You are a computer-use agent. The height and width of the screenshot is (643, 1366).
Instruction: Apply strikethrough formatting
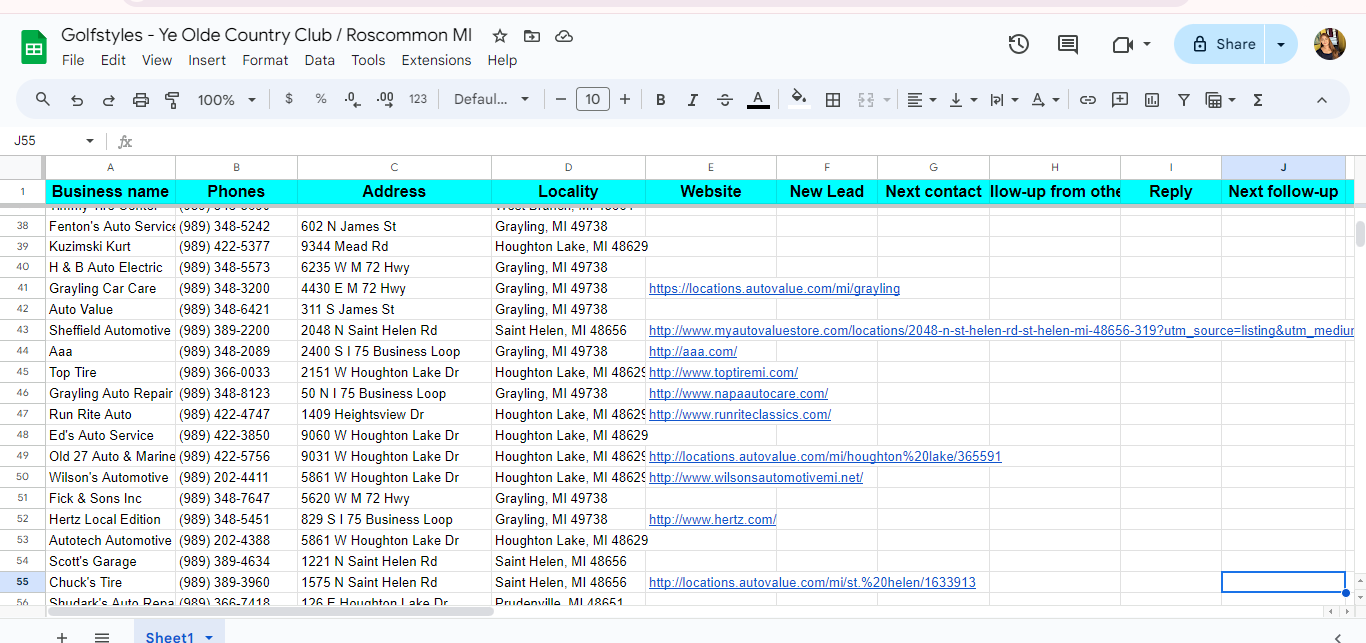click(x=725, y=99)
